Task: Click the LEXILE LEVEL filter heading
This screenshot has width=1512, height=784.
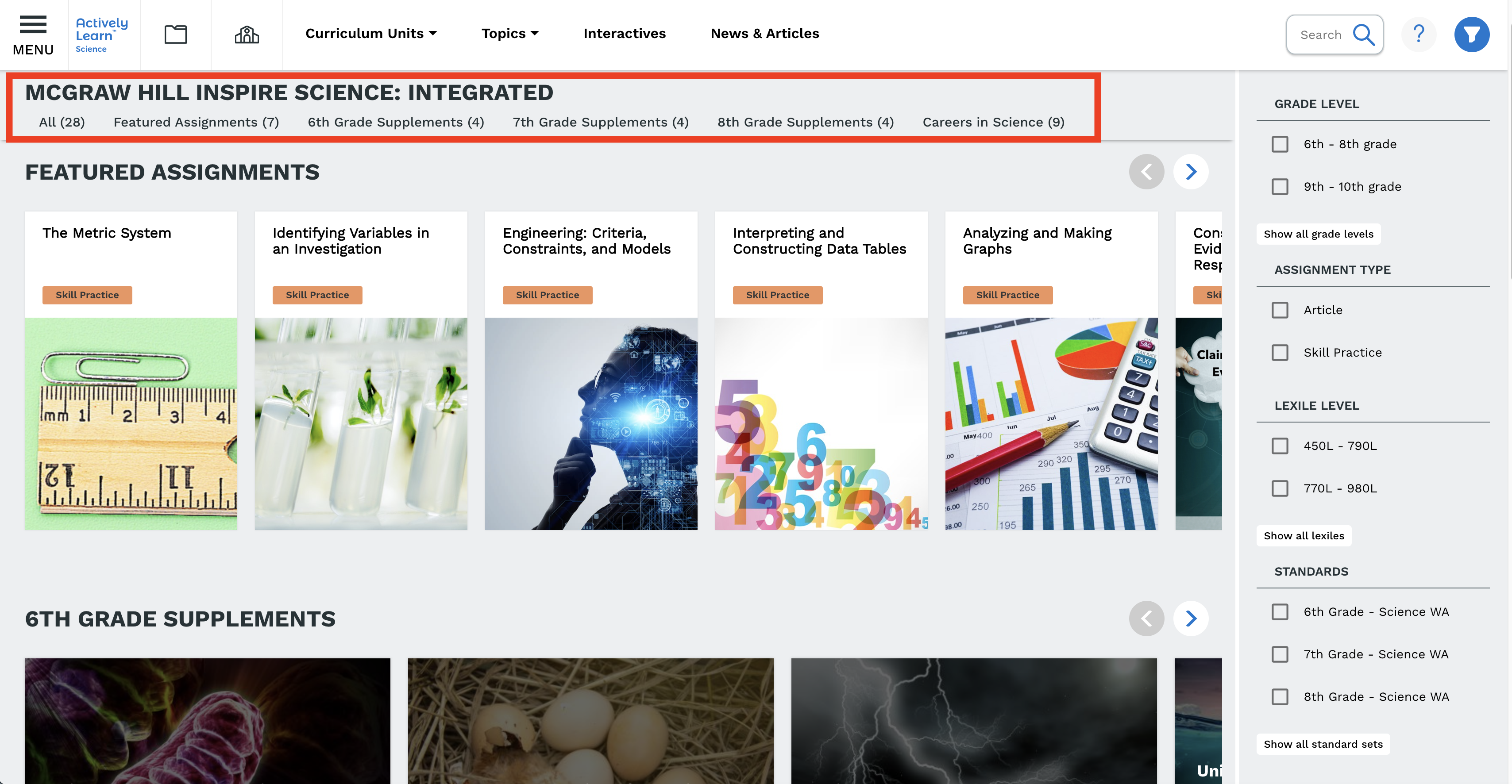Action: point(1316,406)
